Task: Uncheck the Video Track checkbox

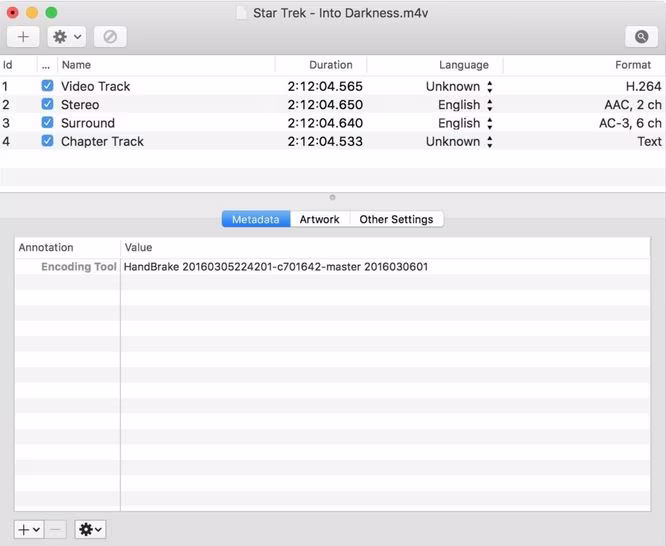Action: (x=47, y=86)
